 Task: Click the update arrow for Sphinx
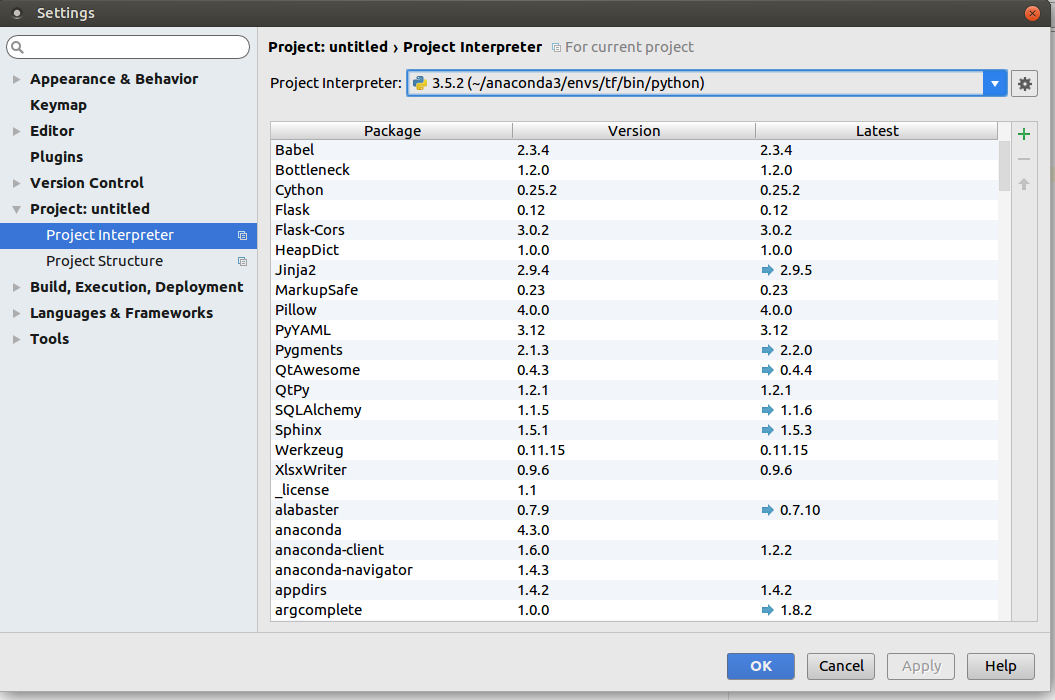pos(767,430)
